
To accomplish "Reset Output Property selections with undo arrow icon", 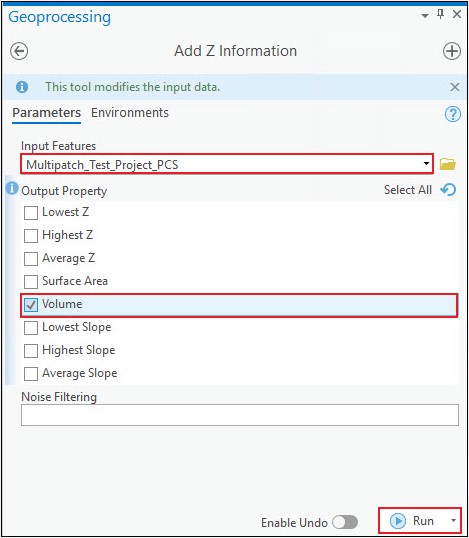I will 448,189.
